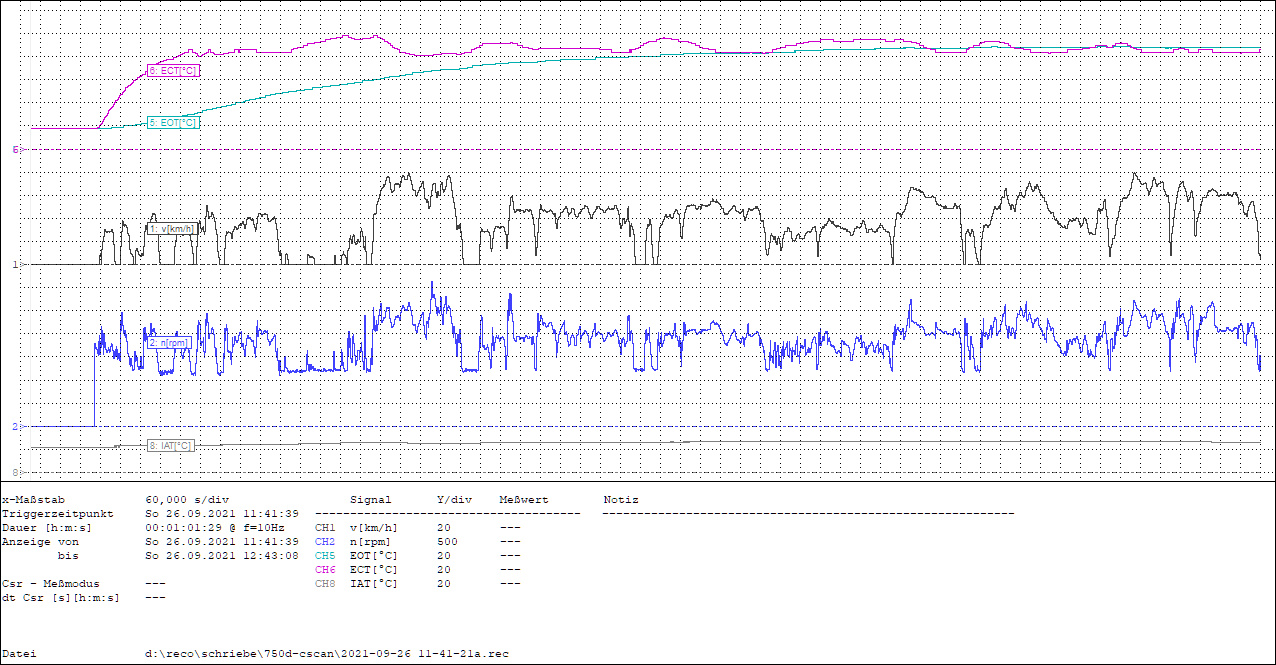The height and width of the screenshot is (665, 1276).
Task: Click channel 2 baseline marker on left axis
Action: [x=15, y=426]
